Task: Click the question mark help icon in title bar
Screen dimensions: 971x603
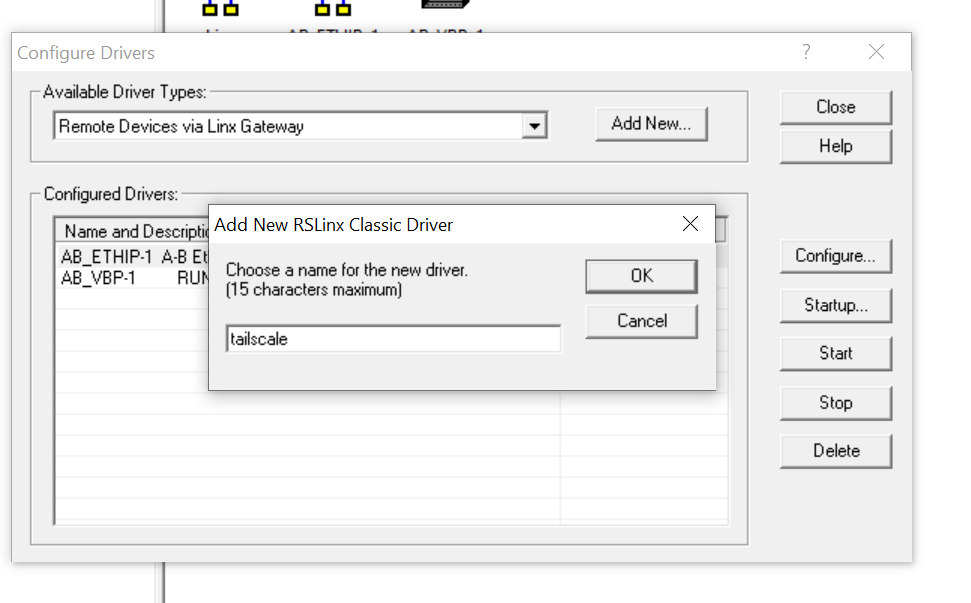Action: tap(806, 51)
